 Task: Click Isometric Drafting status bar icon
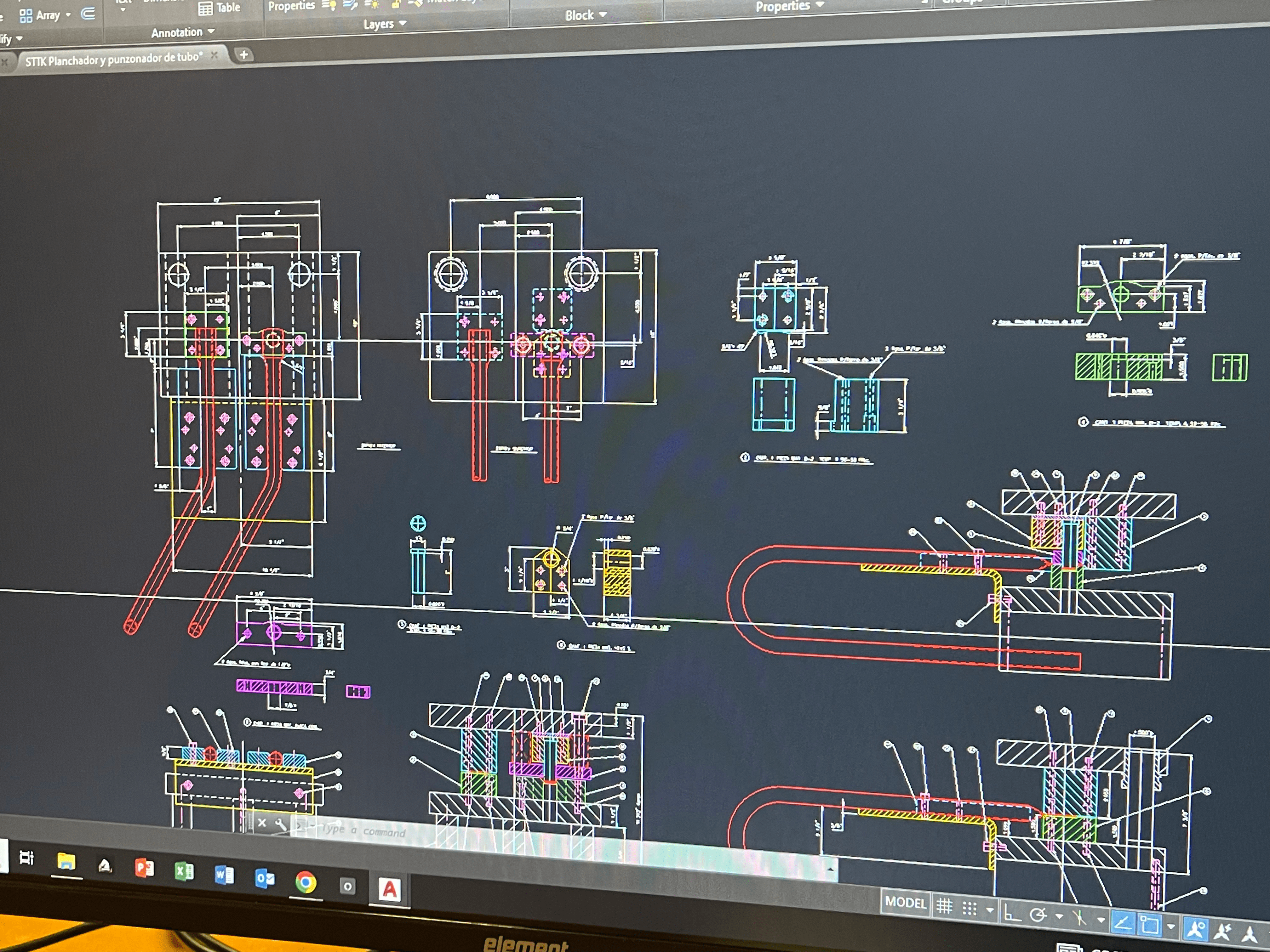coord(1080,918)
